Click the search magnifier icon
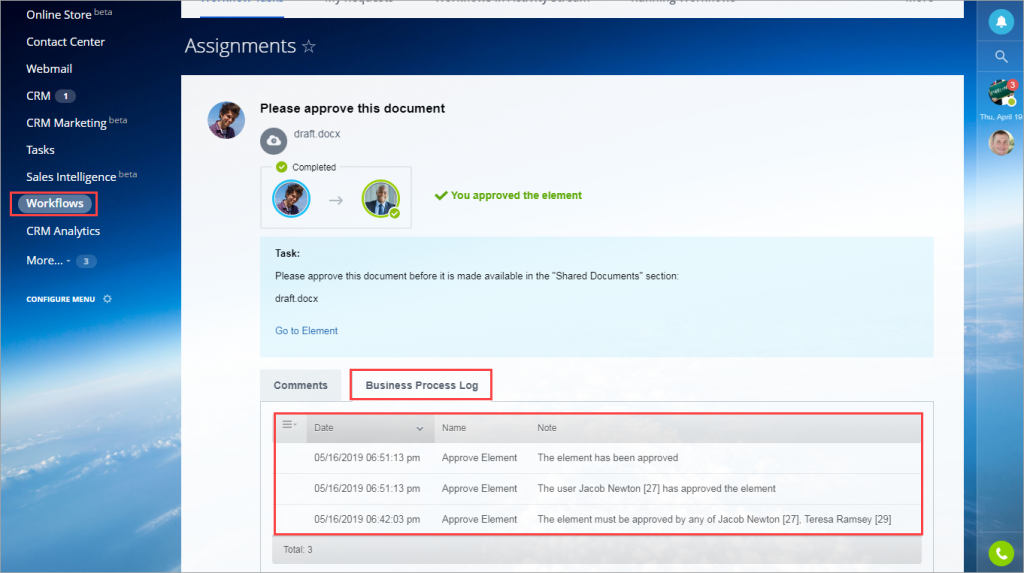Screen dimensions: 1024x573 [1000, 56]
